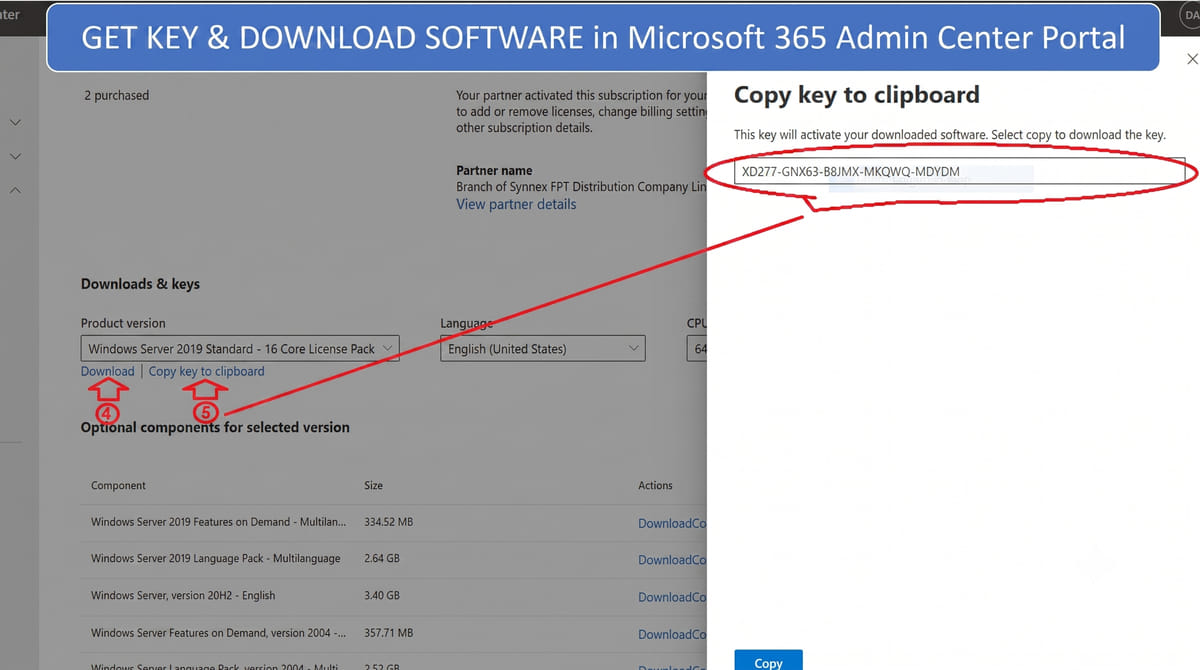Select the 357.71 MB size cell

click(389, 632)
